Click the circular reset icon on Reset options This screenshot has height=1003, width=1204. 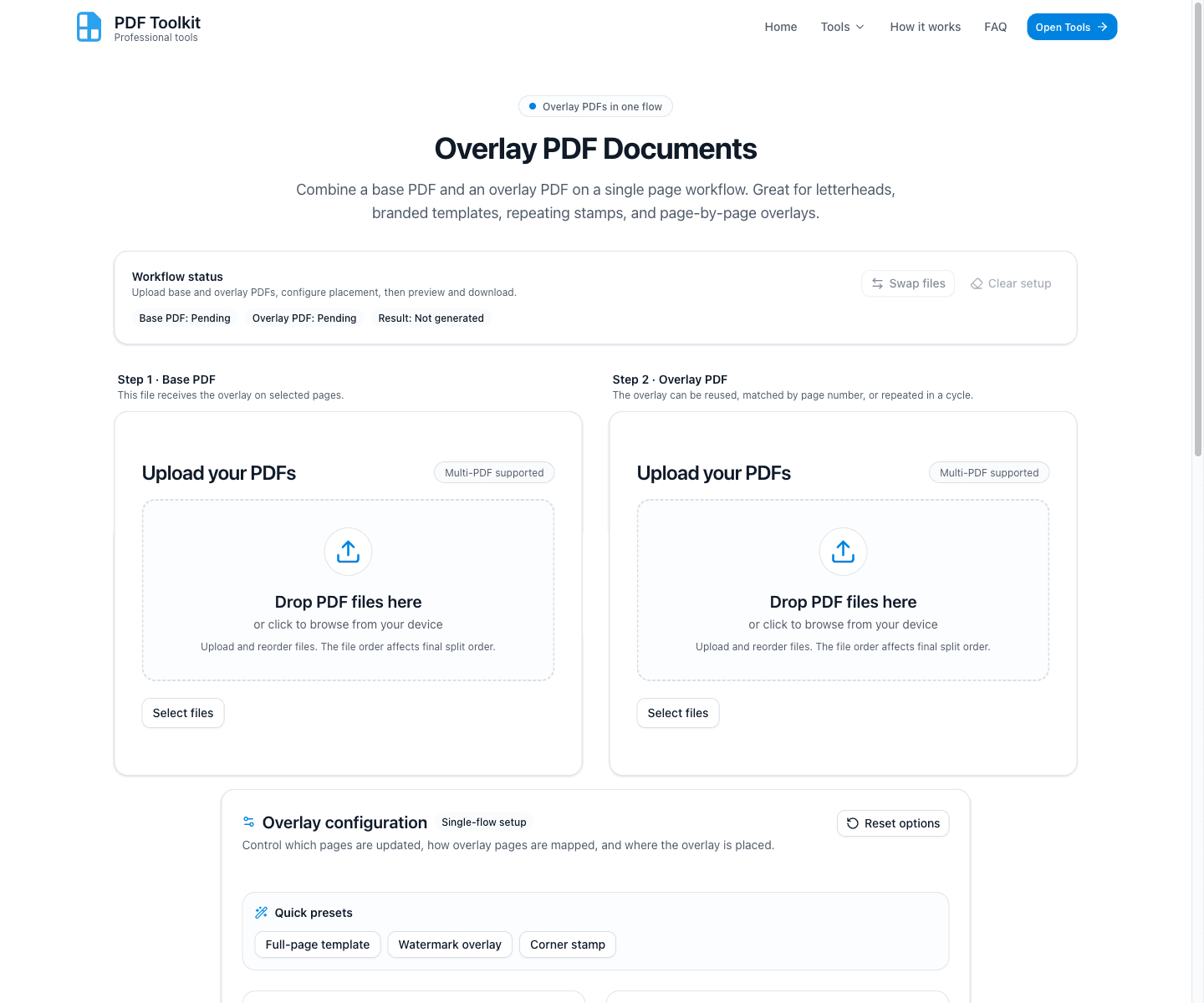coord(853,823)
